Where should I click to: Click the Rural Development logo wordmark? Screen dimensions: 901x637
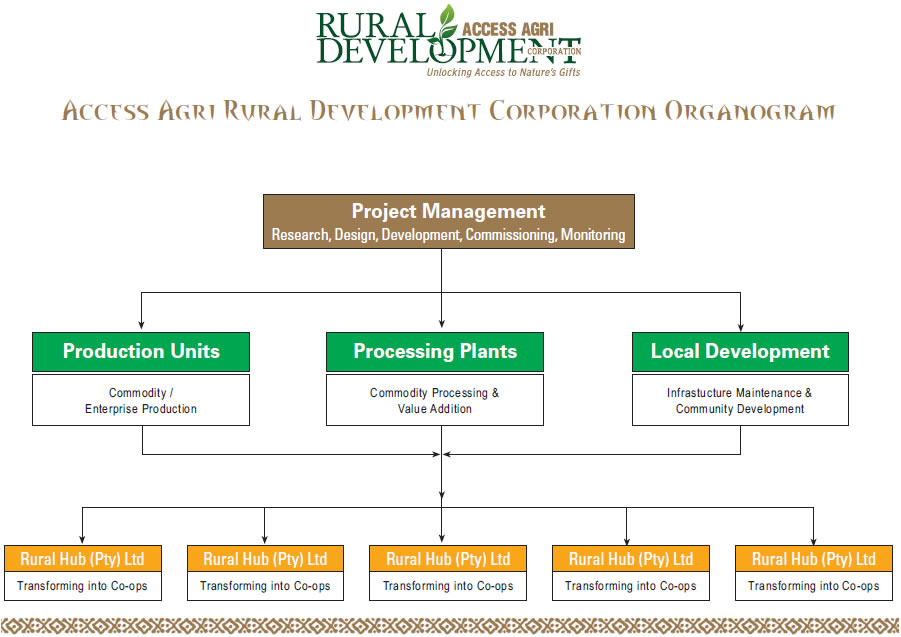[x=448, y=38]
